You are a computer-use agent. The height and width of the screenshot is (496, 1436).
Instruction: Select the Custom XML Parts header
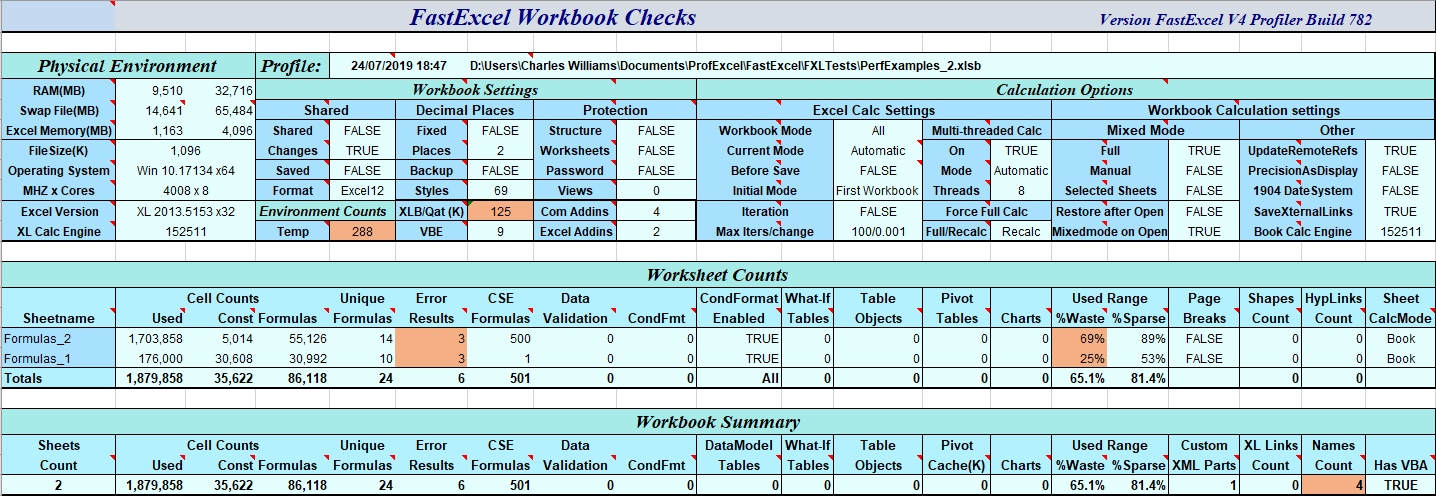pos(1204,455)
